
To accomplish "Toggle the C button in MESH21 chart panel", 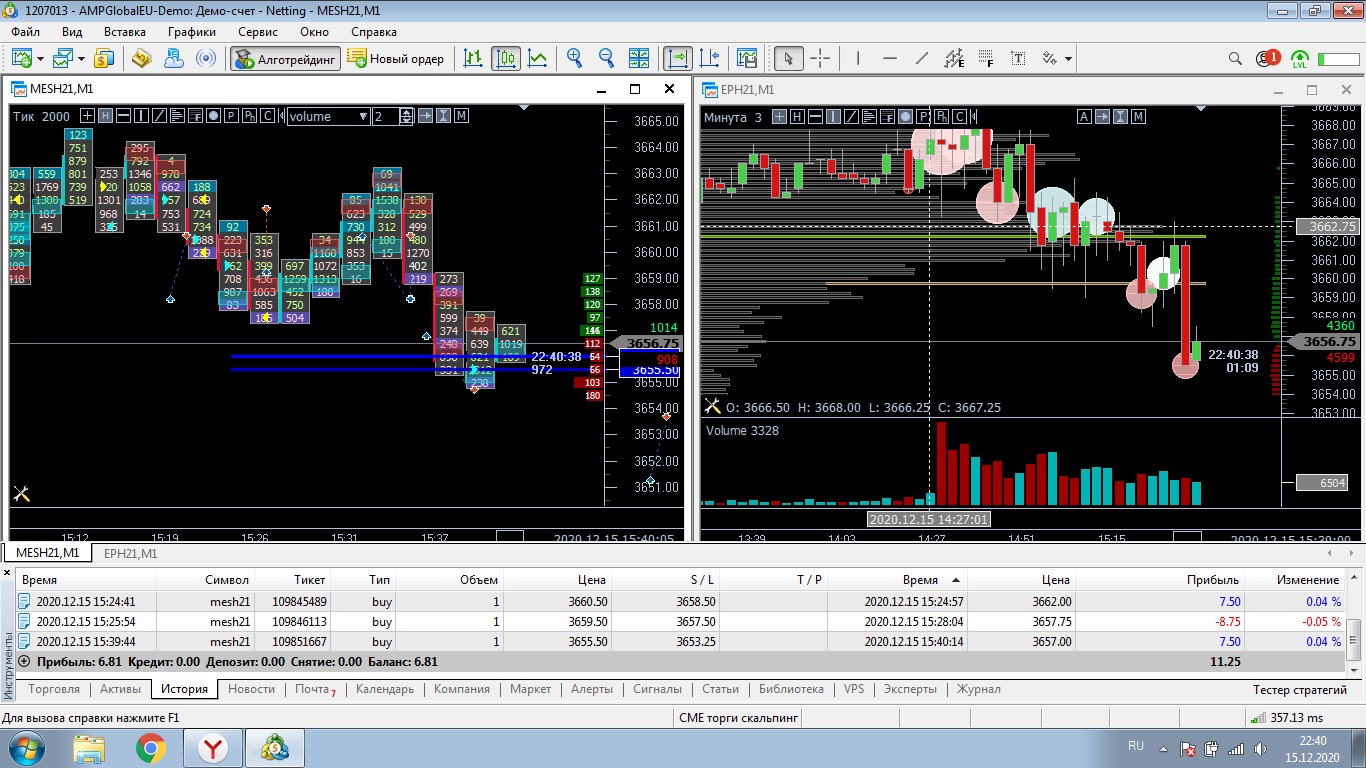I will click(267, 116).
